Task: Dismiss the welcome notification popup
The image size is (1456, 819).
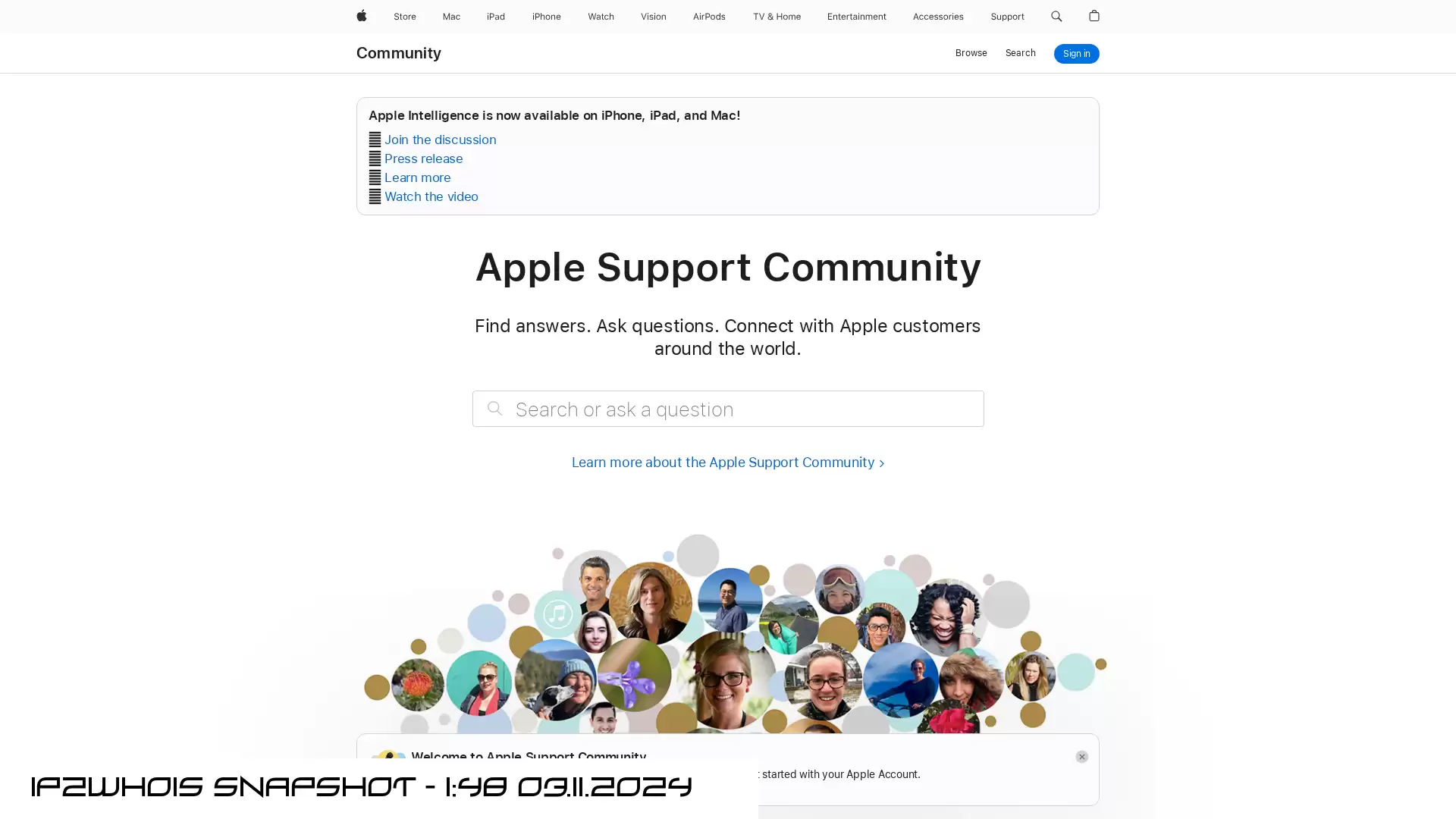Action: pos(1082,756)
